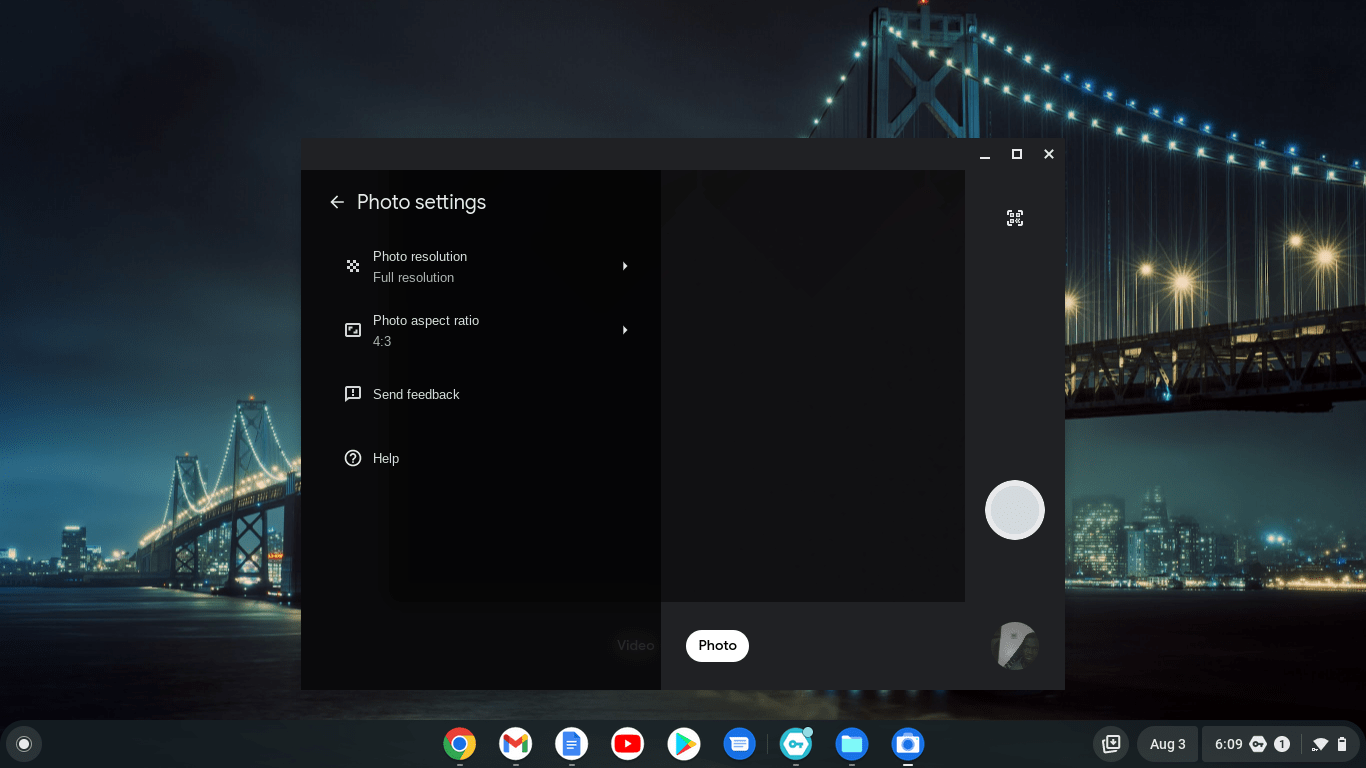Viewport: 1366px width, 768px height.
Task: Expand the Photo aspect ratio options
Action: pos(485,330)
